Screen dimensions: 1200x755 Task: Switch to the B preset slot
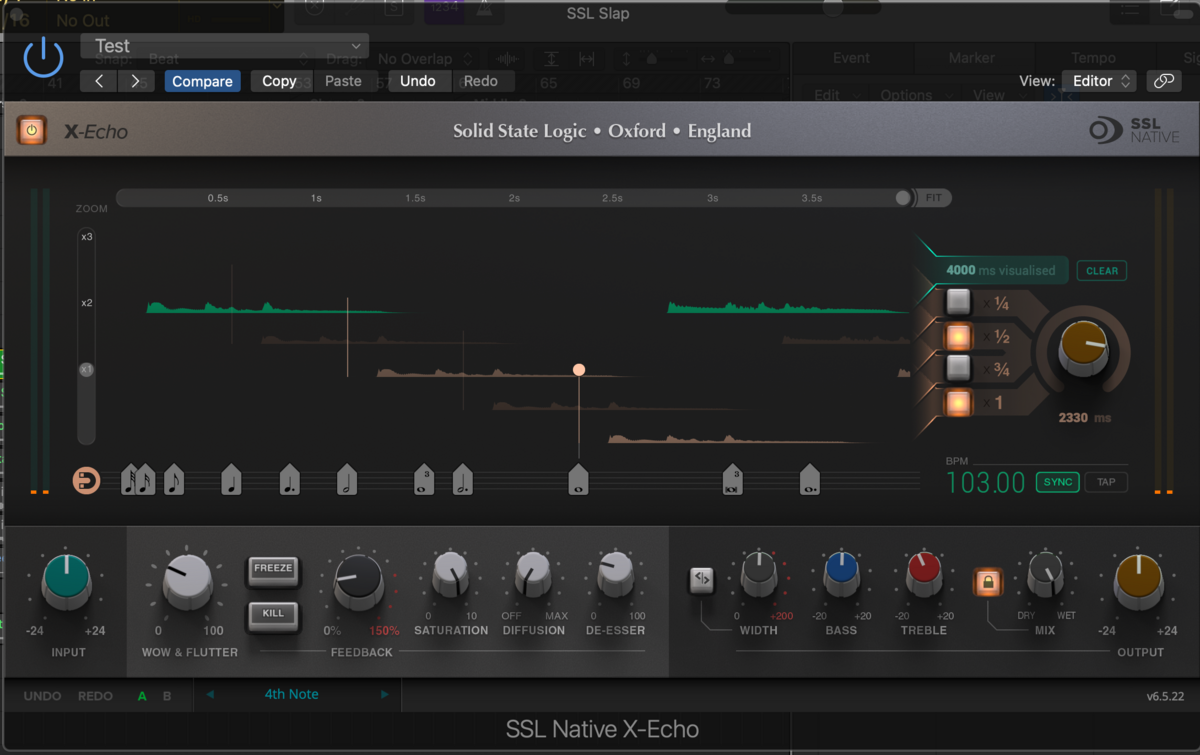(x=167, y=696)
